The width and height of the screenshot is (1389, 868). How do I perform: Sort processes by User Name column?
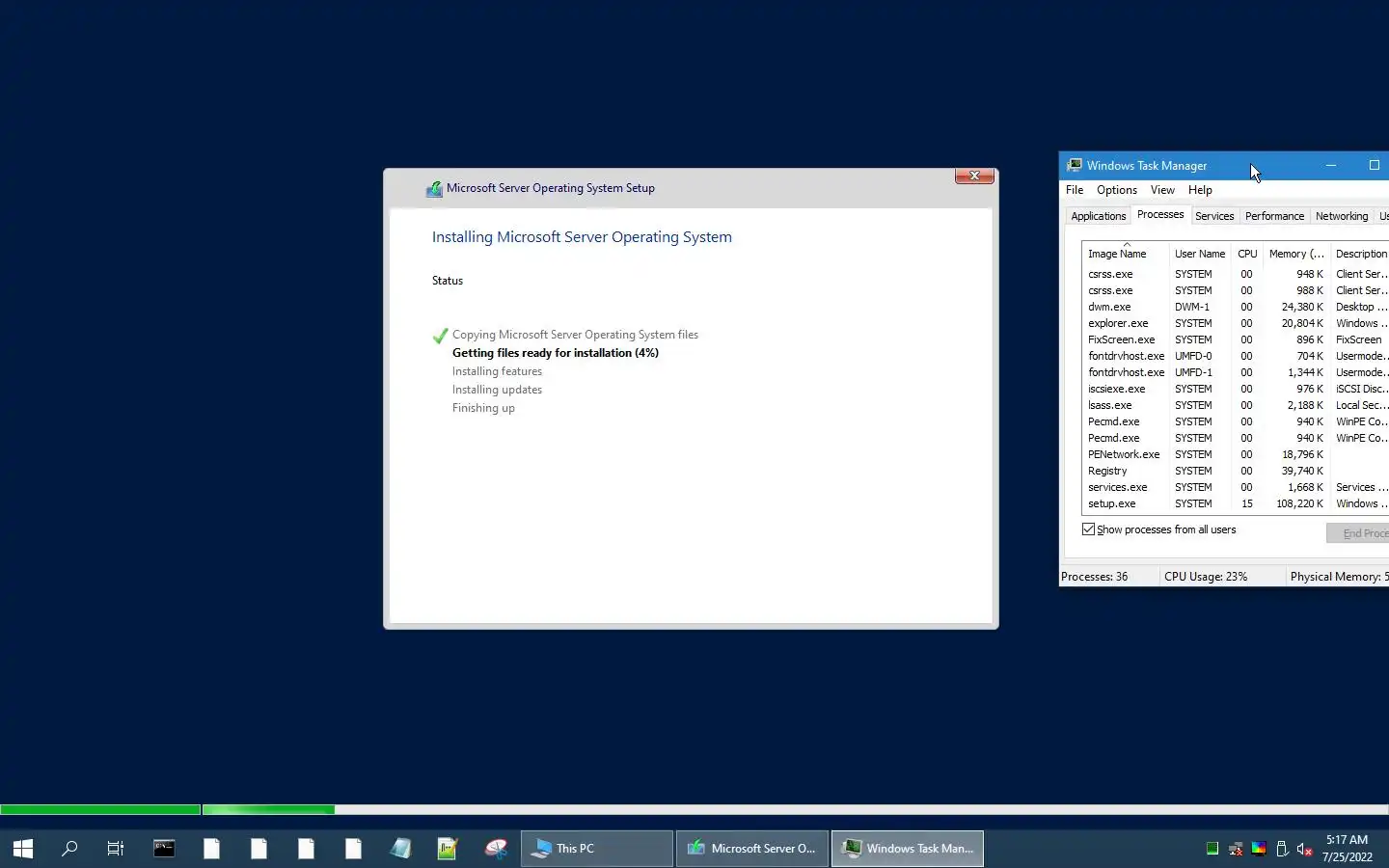click(1200, 254)
